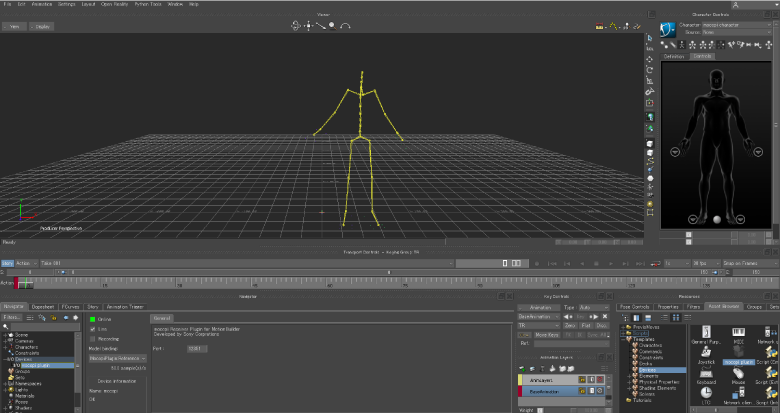Viewport: 780px width, 413px height.
Task: Open the Model binding dropdown
Action: [117, 357]
